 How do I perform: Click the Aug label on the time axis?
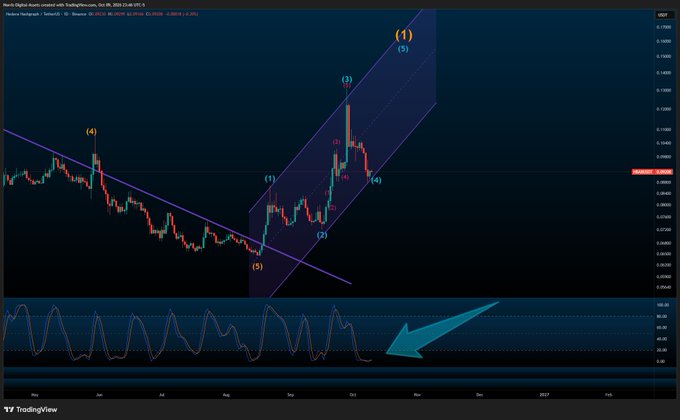coord(226,395)
